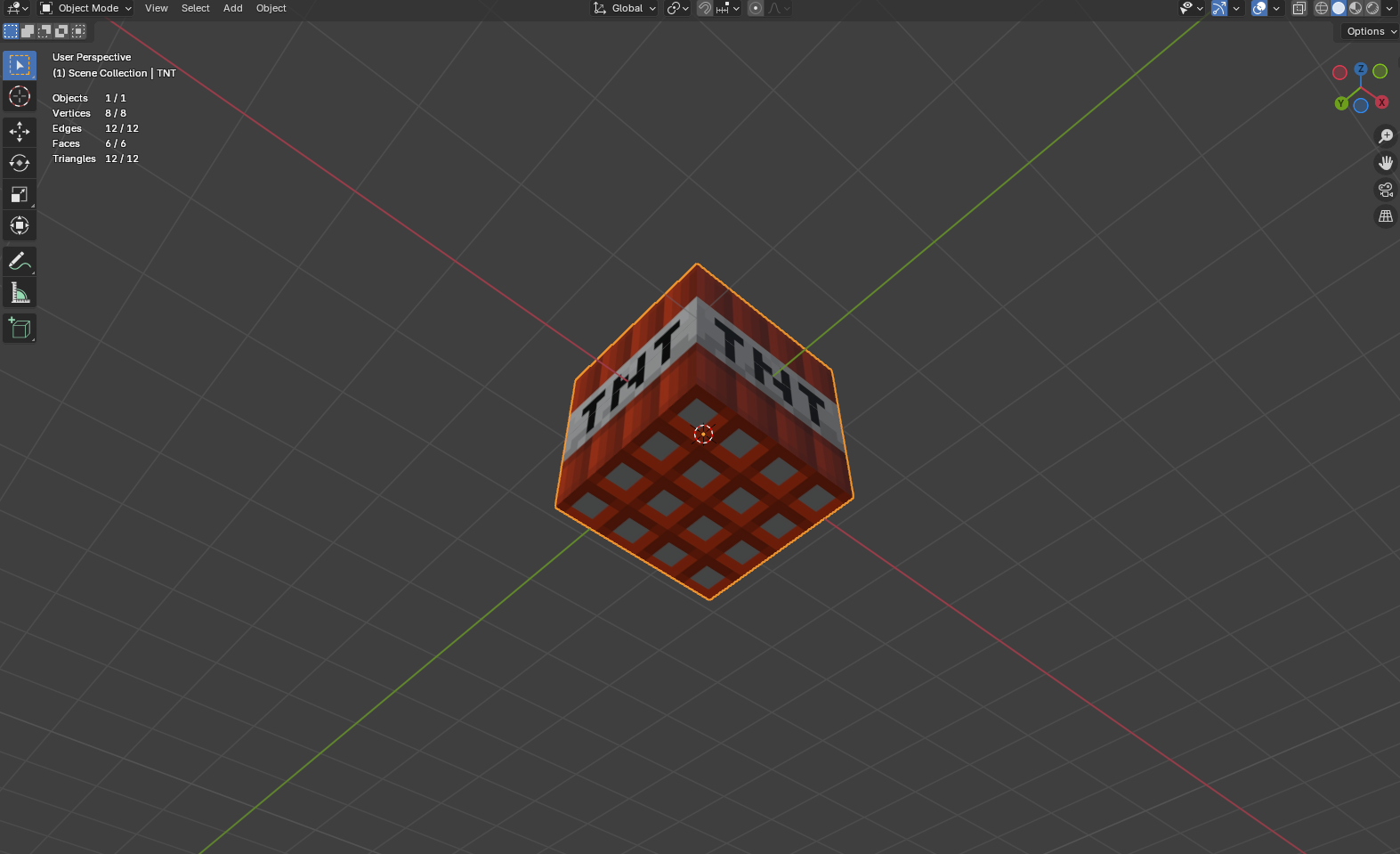Open the snapping options dropdown
The image size is (1400, 854).
(x=728, y=8)
